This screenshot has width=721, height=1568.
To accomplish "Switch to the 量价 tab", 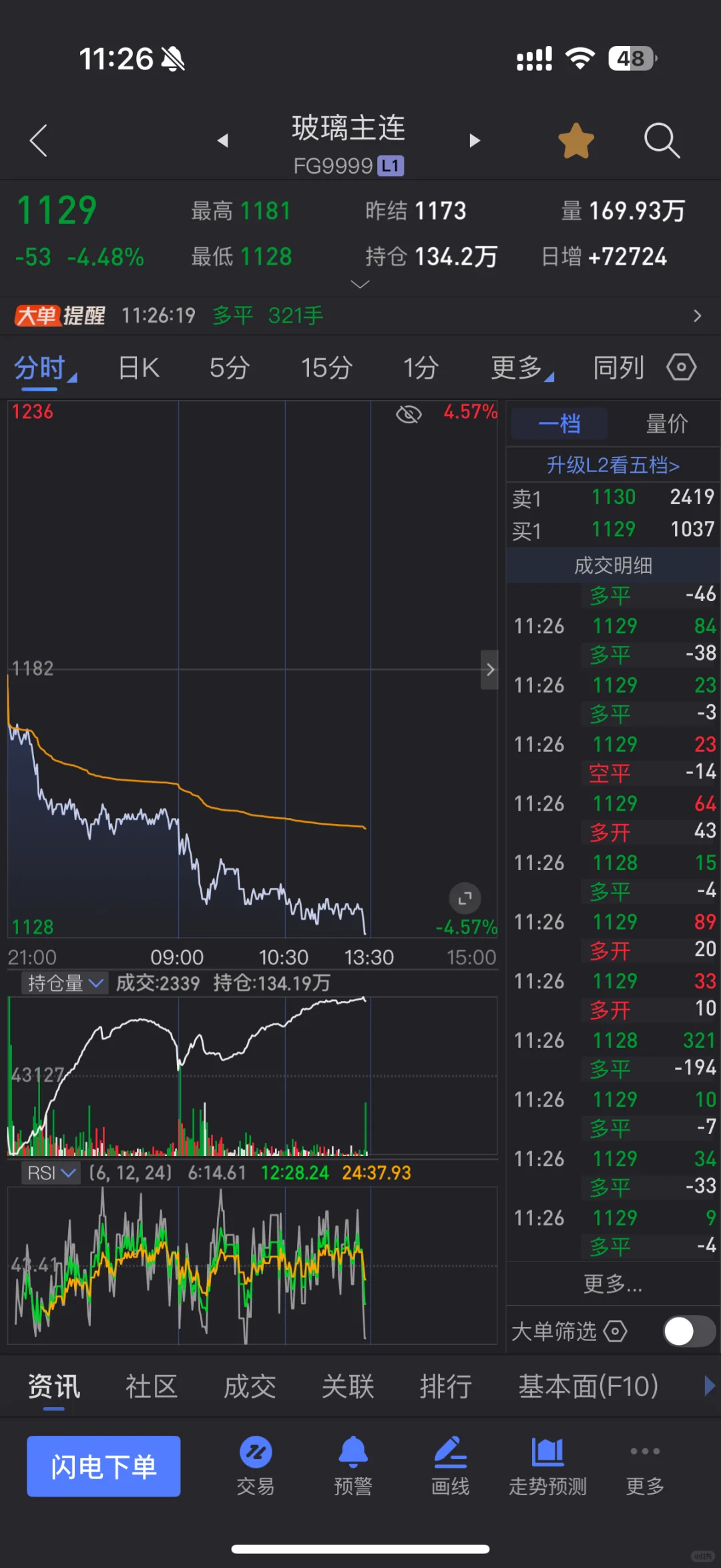I will coord(666,423).
